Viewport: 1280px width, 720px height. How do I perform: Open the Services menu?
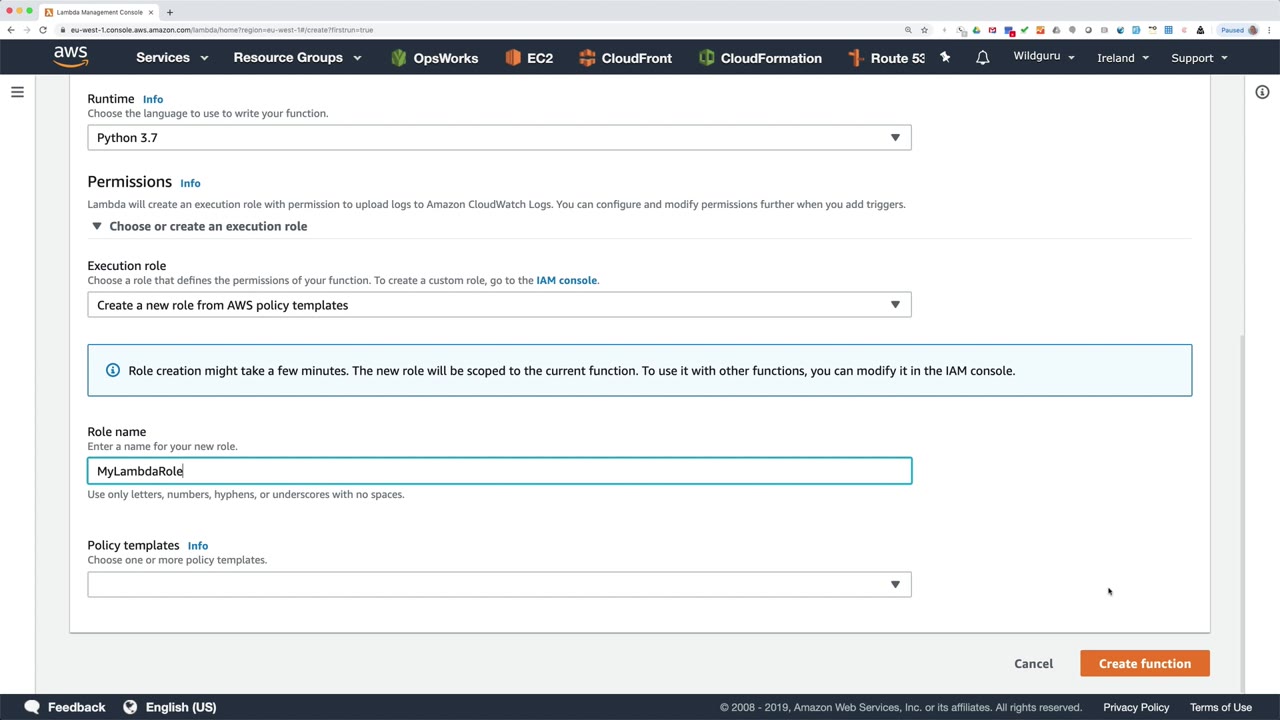(172, 58)
